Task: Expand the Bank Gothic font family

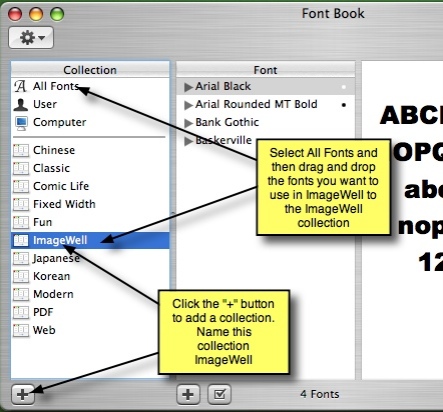Action: tap(188, 123)
